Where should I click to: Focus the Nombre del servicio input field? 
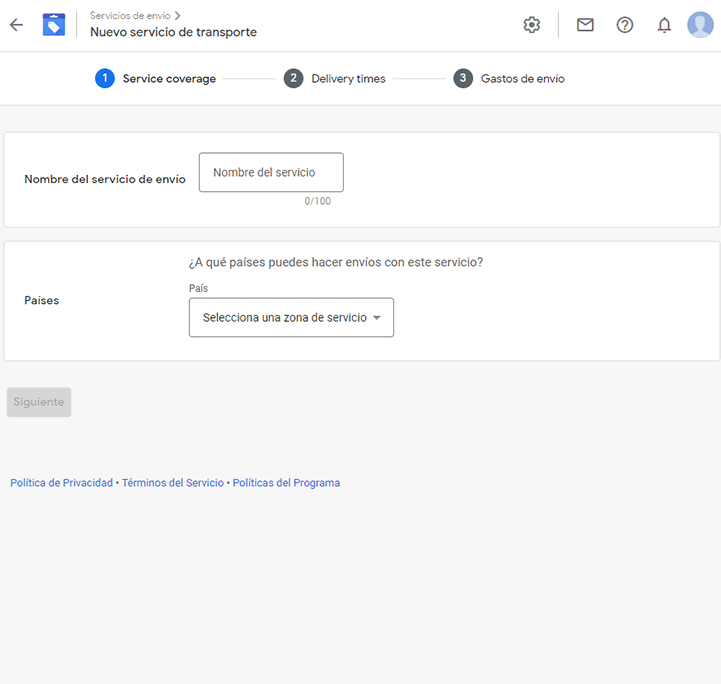[x=271, y=172]
